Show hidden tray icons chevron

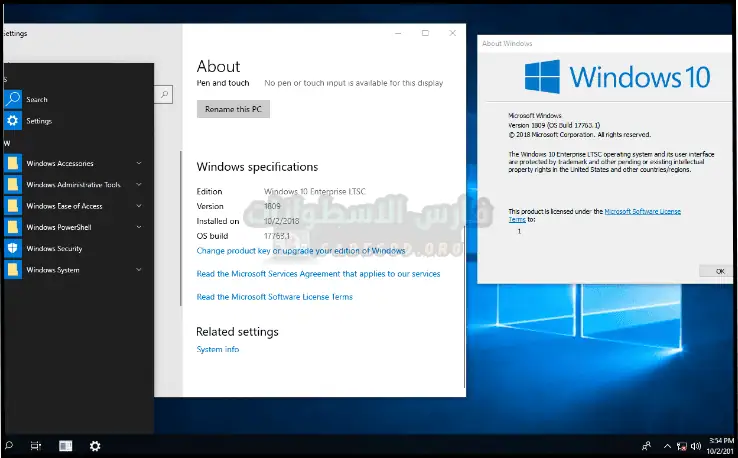click(667, 446)
